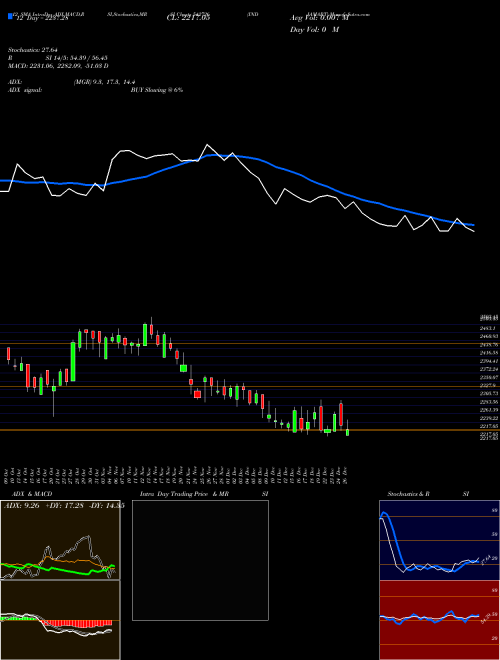
Task: Click the 'BUY Slowing @ 6%' signal text
Action: tap(157, 90)
